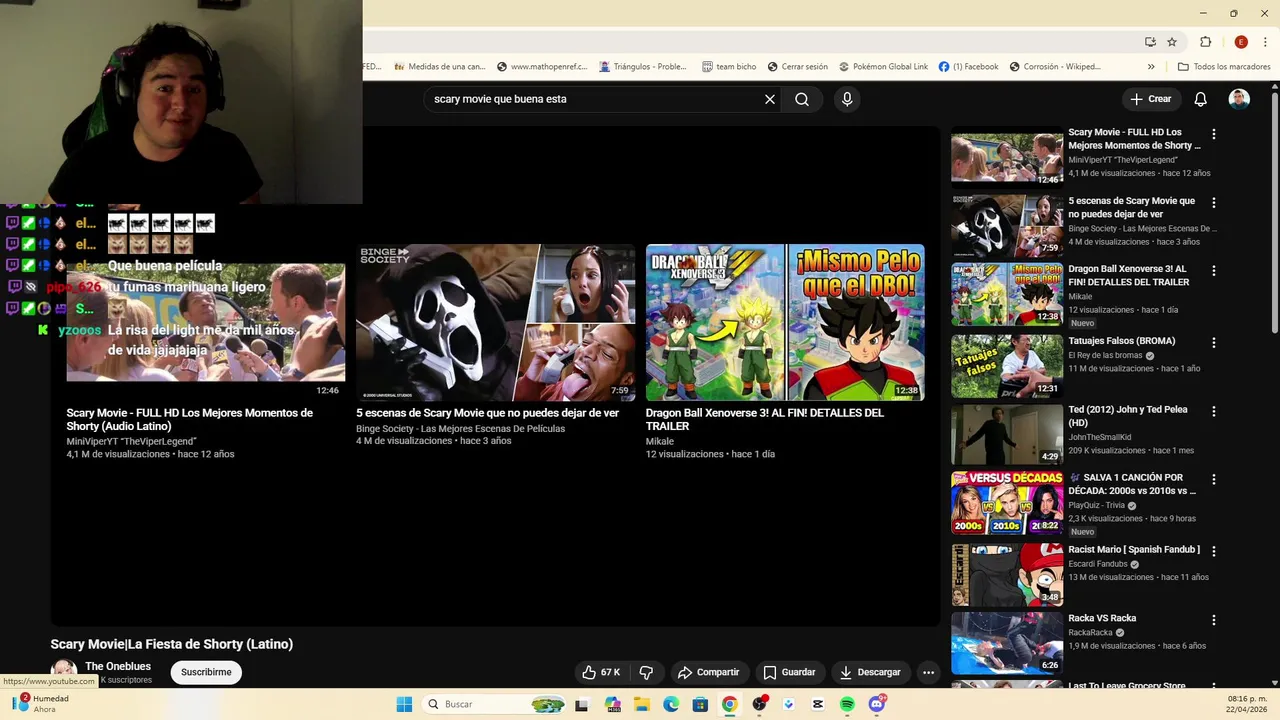The height and width of the screenshot is (720, 1280).
Task: Open more actions ellipsis below video
Action: click(x=928, y=672)
